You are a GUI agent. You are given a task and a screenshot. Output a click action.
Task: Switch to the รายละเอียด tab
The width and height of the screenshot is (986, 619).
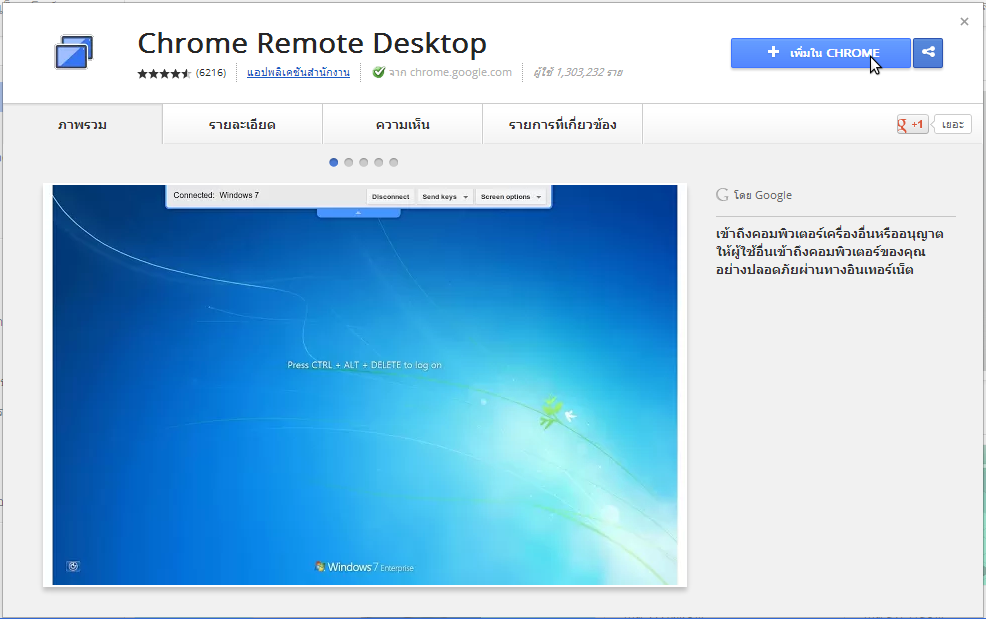point(242,125)
